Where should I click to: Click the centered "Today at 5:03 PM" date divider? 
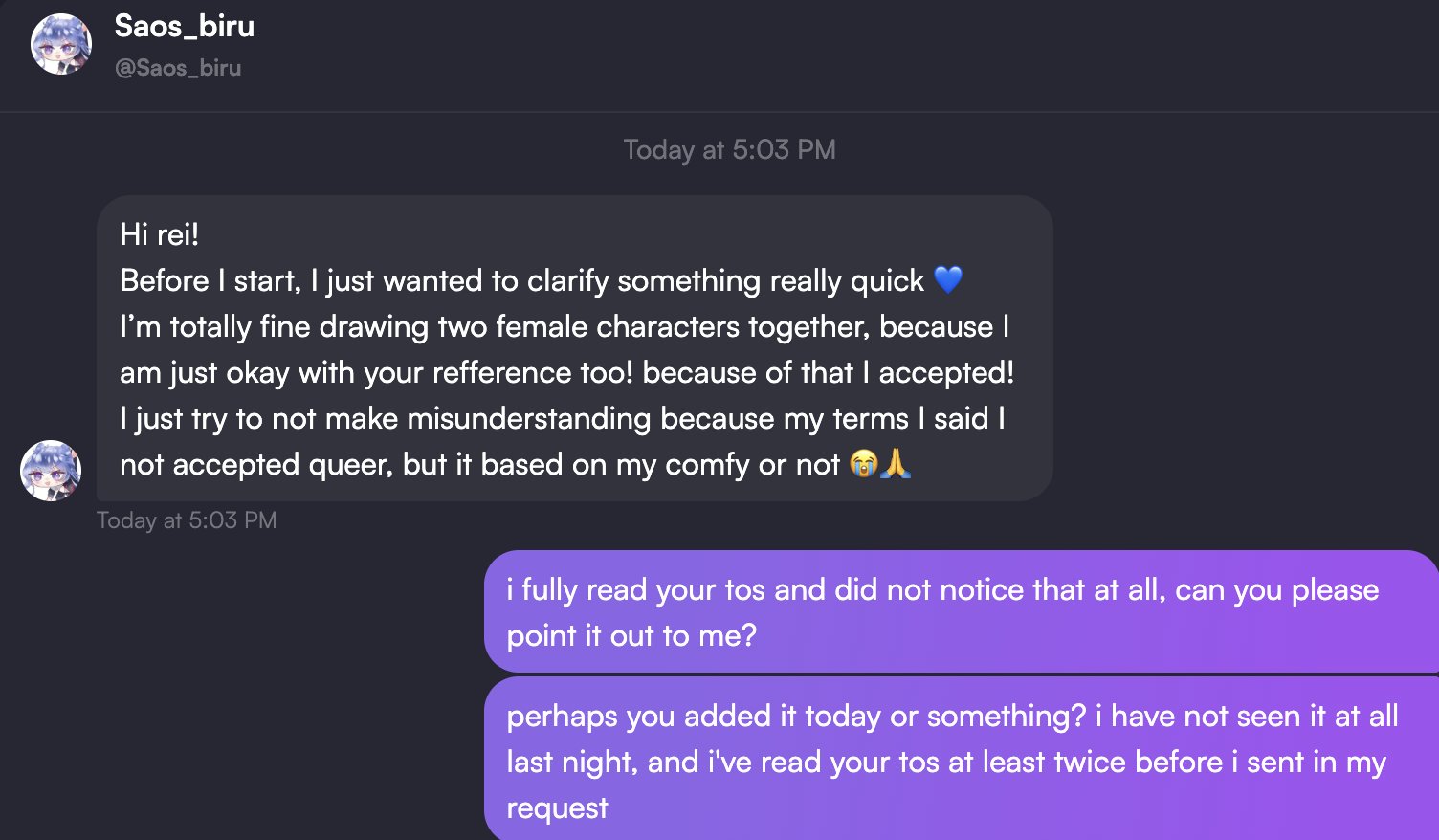(x=729, y=149)
